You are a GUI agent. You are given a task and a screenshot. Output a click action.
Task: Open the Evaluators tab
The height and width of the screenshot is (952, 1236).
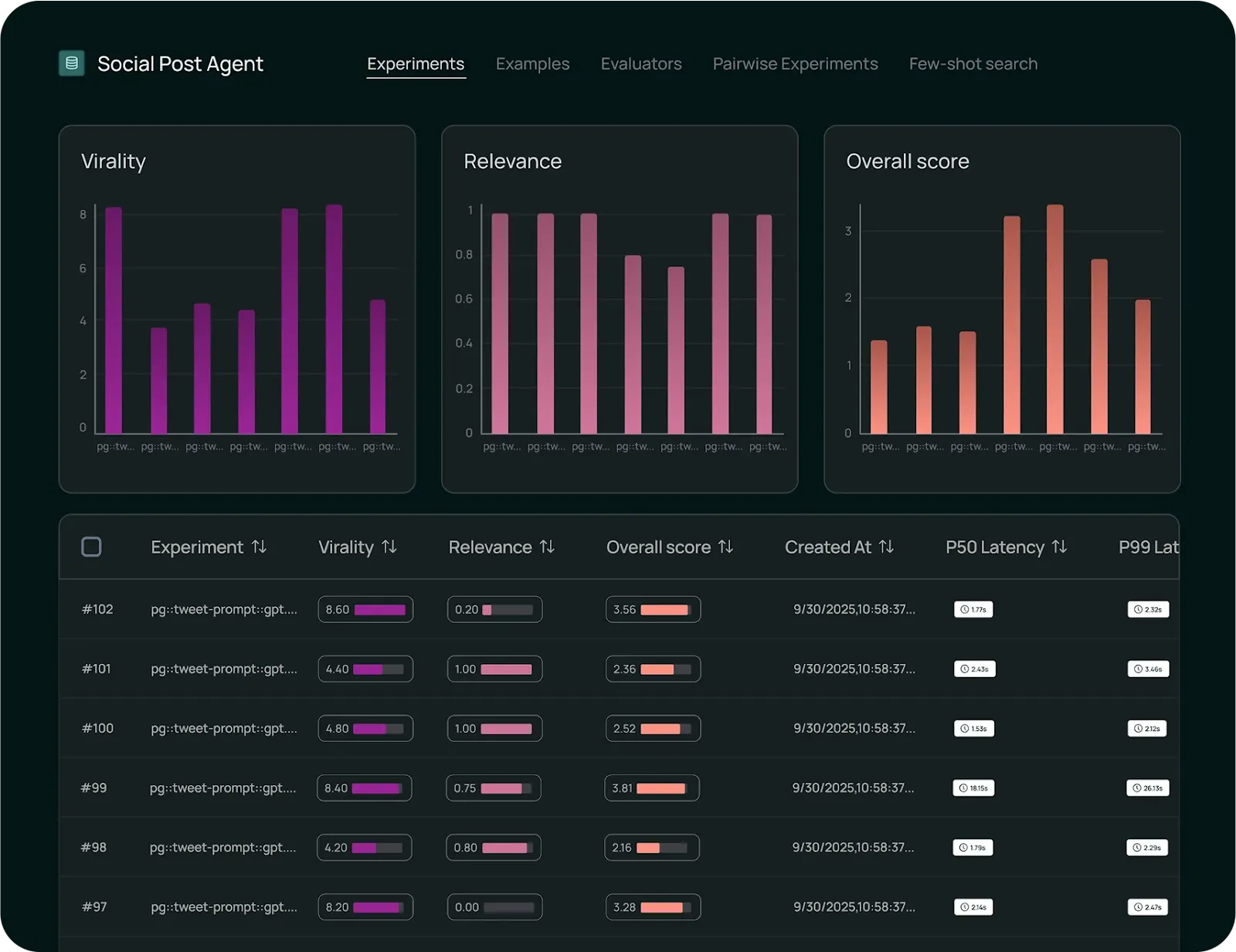pos(641,64)
